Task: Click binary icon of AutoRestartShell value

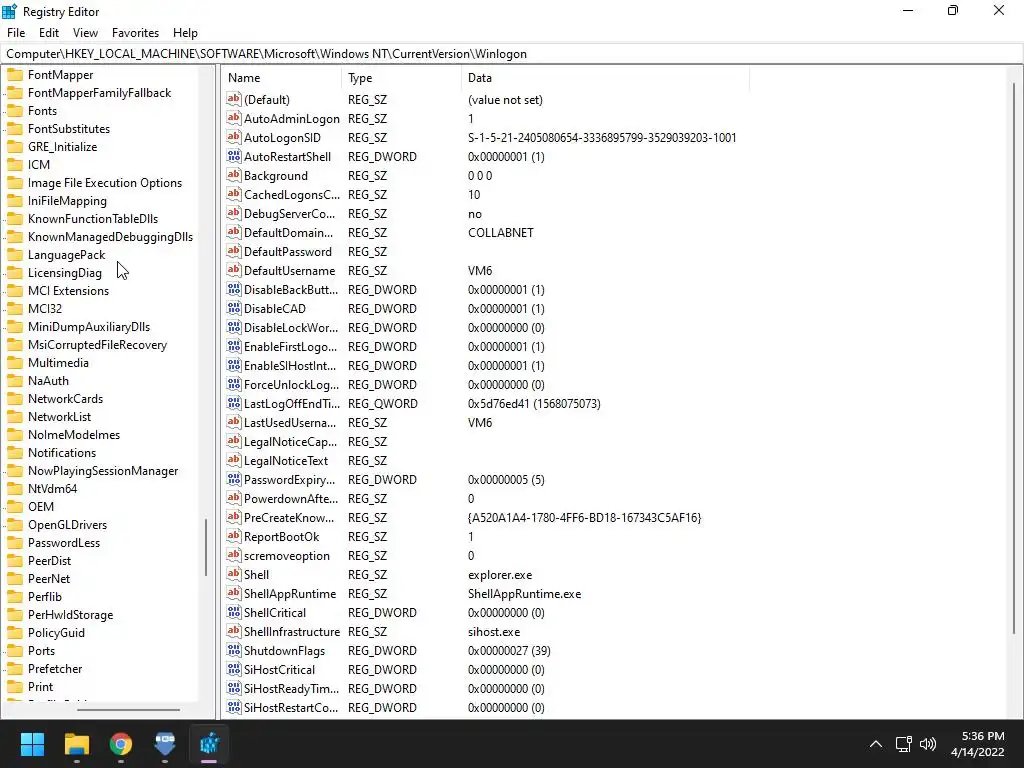Action: (234, 156)
